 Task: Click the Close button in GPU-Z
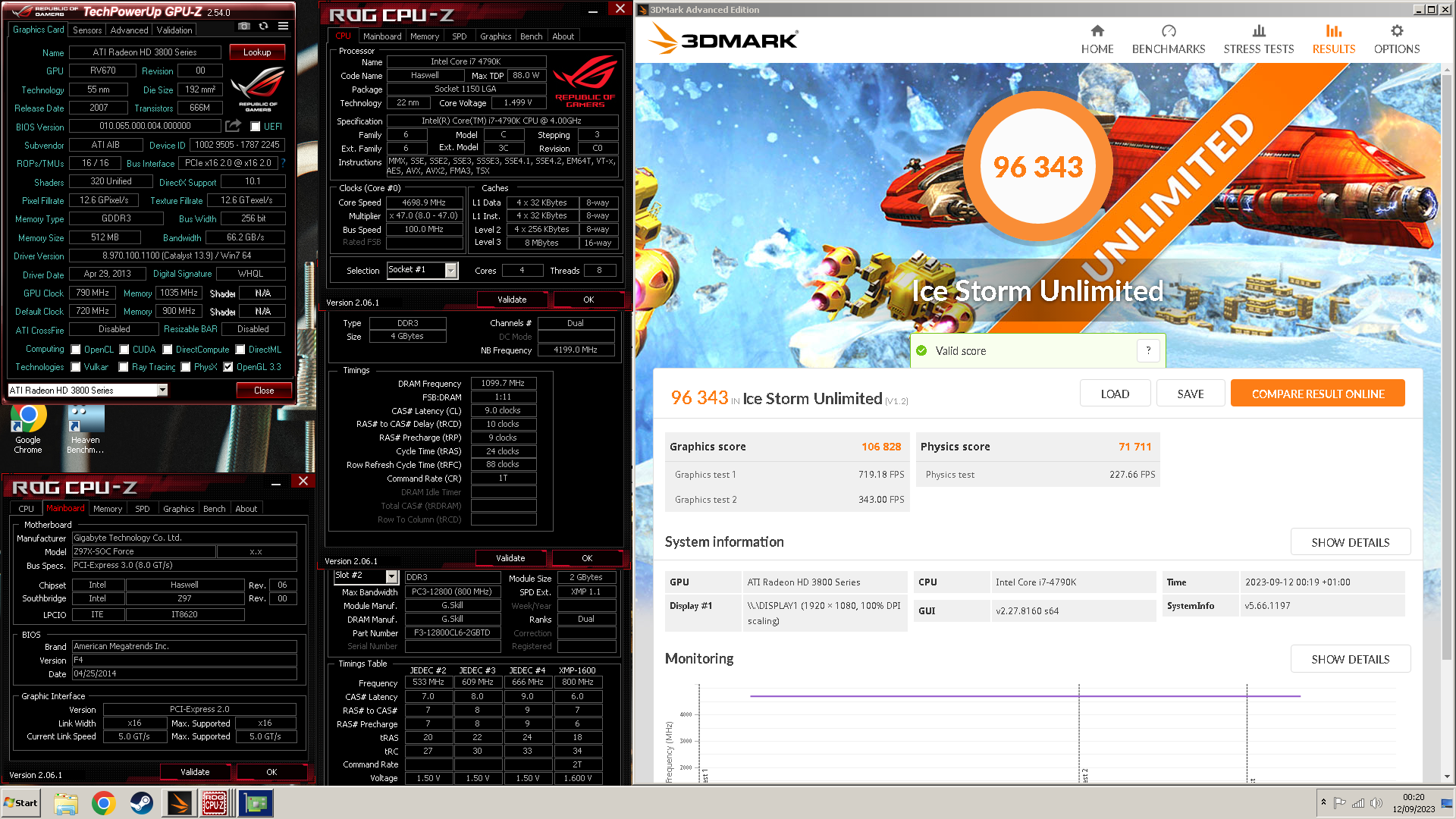click(x=264, y=390)
